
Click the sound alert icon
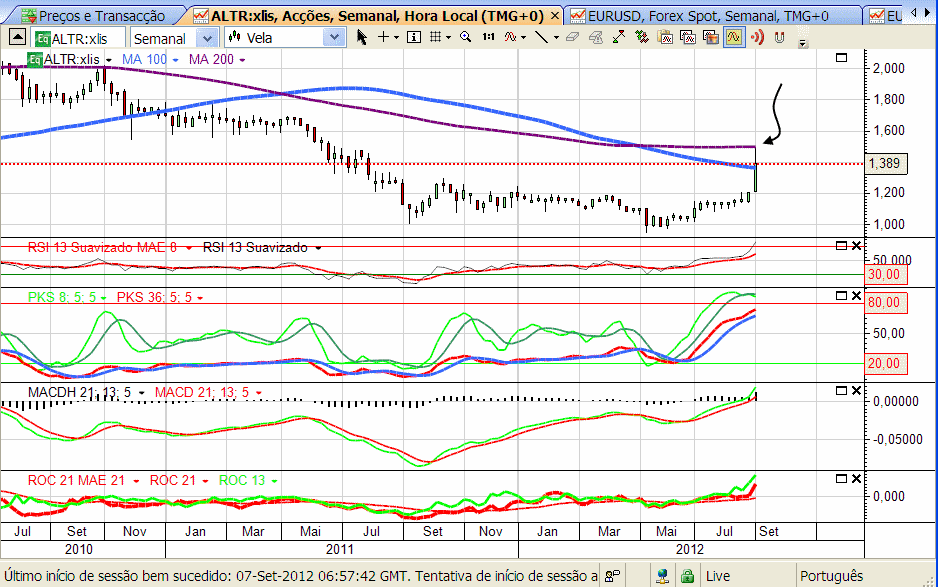click(757, 38)
